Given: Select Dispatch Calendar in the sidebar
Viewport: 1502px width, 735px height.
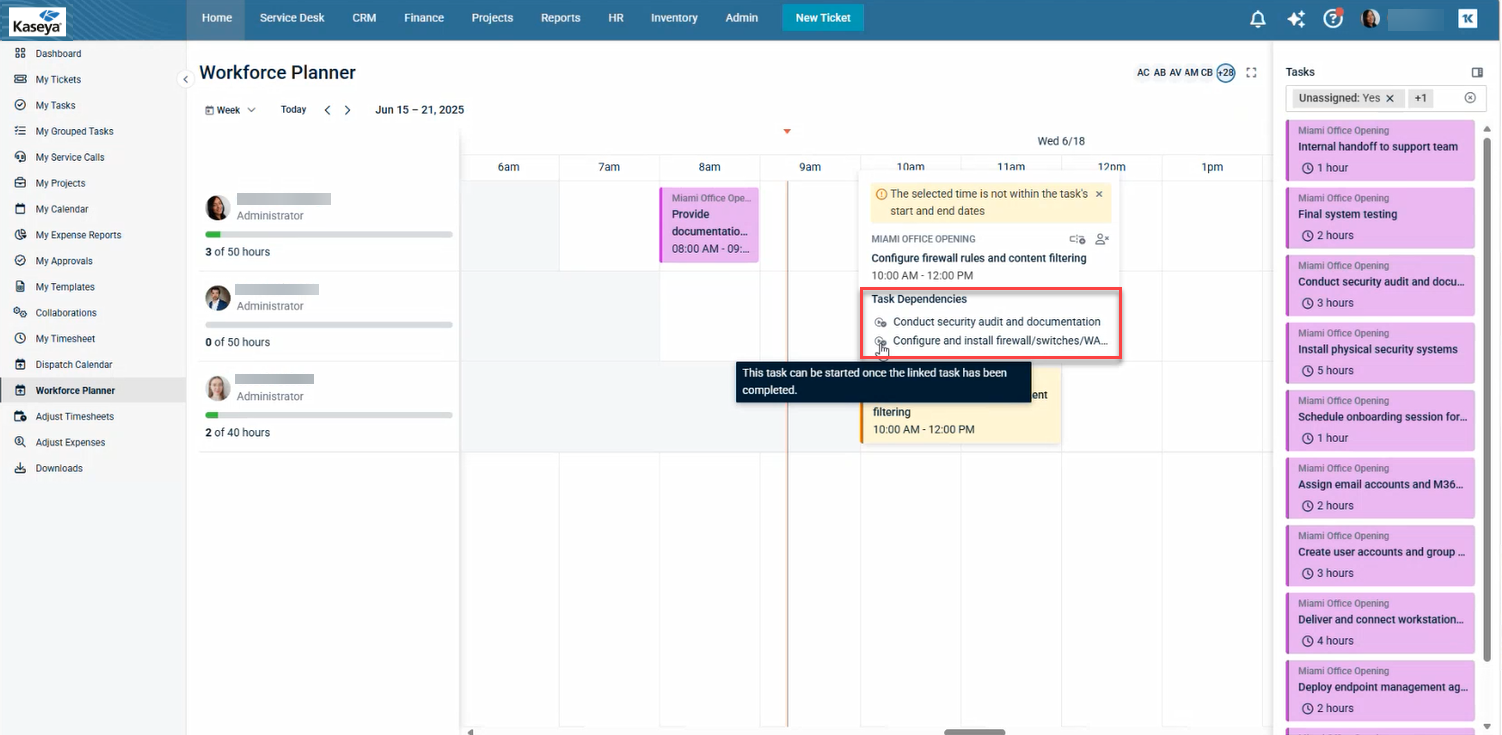Looking at the screenshot, I should [74, 365].
